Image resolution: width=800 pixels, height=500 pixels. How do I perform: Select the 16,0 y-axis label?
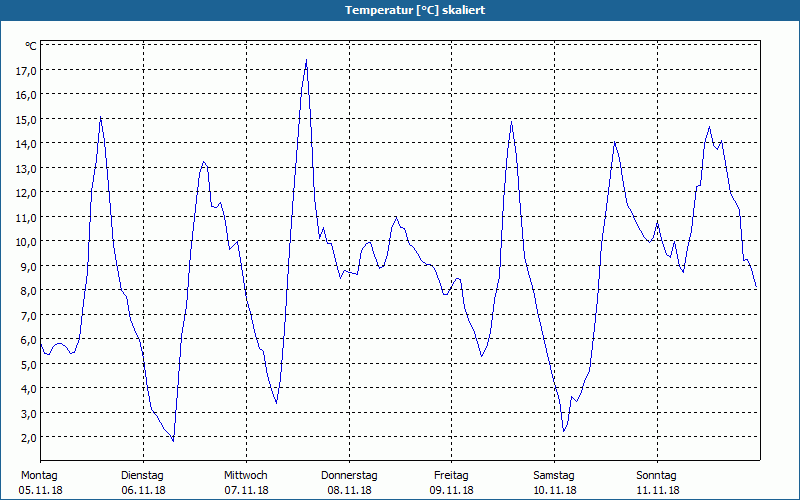(x=26, y=95)
